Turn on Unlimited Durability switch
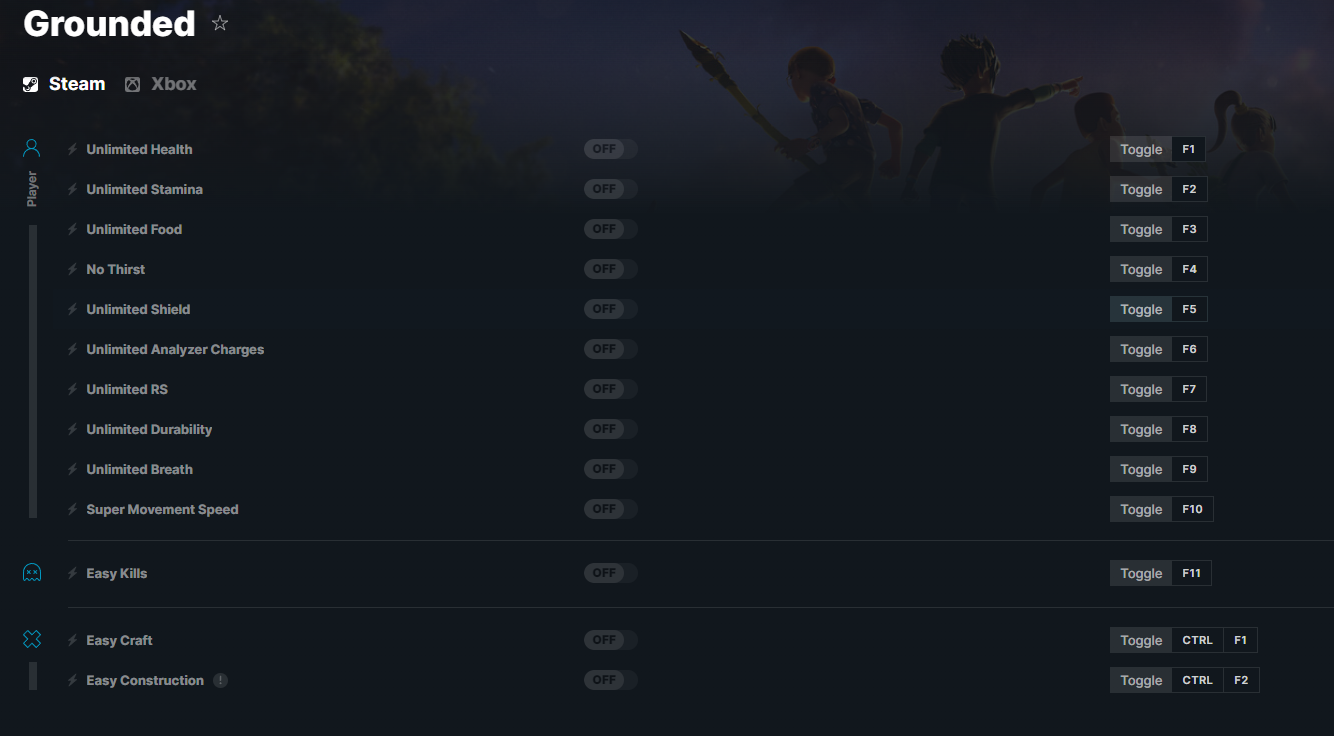Image resolution: width=1334 pixels, height=736 pixels. click(x=610, y=429)
